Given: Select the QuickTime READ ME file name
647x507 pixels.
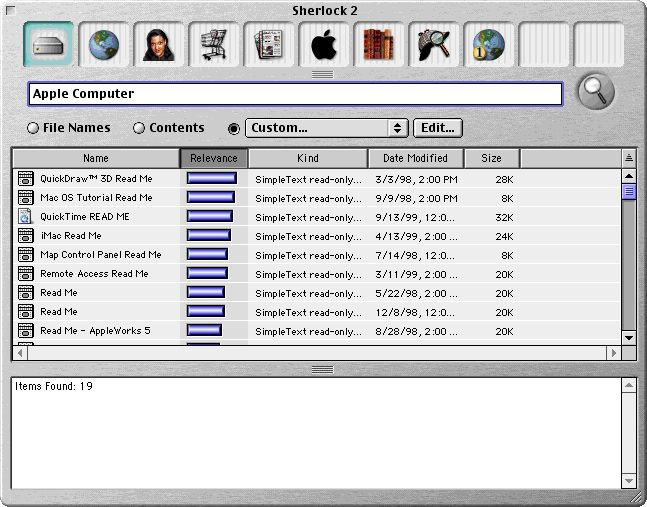Looking at the screenshot, I should coord(85,217).
